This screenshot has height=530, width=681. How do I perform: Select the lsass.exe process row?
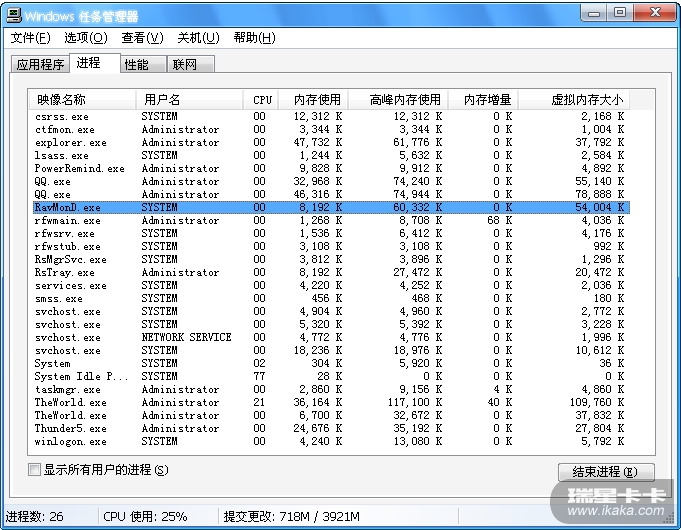[x=331, y=156]
